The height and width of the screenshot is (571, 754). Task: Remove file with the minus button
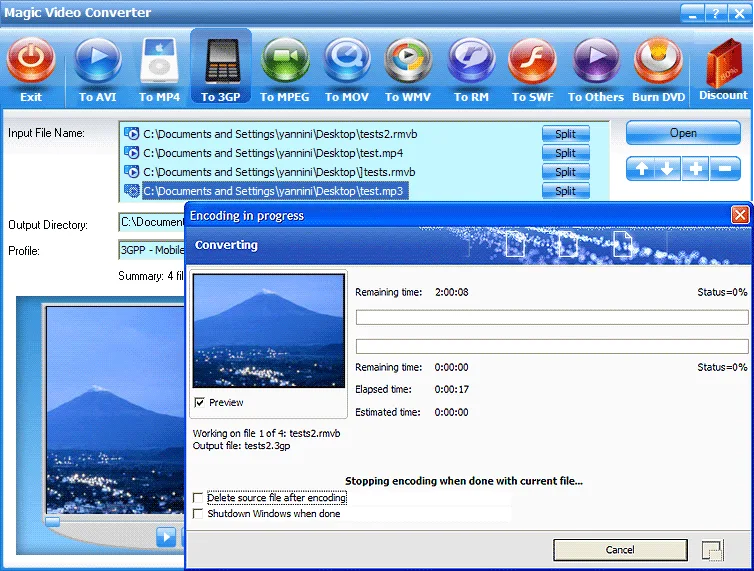[x=725, y=169]
